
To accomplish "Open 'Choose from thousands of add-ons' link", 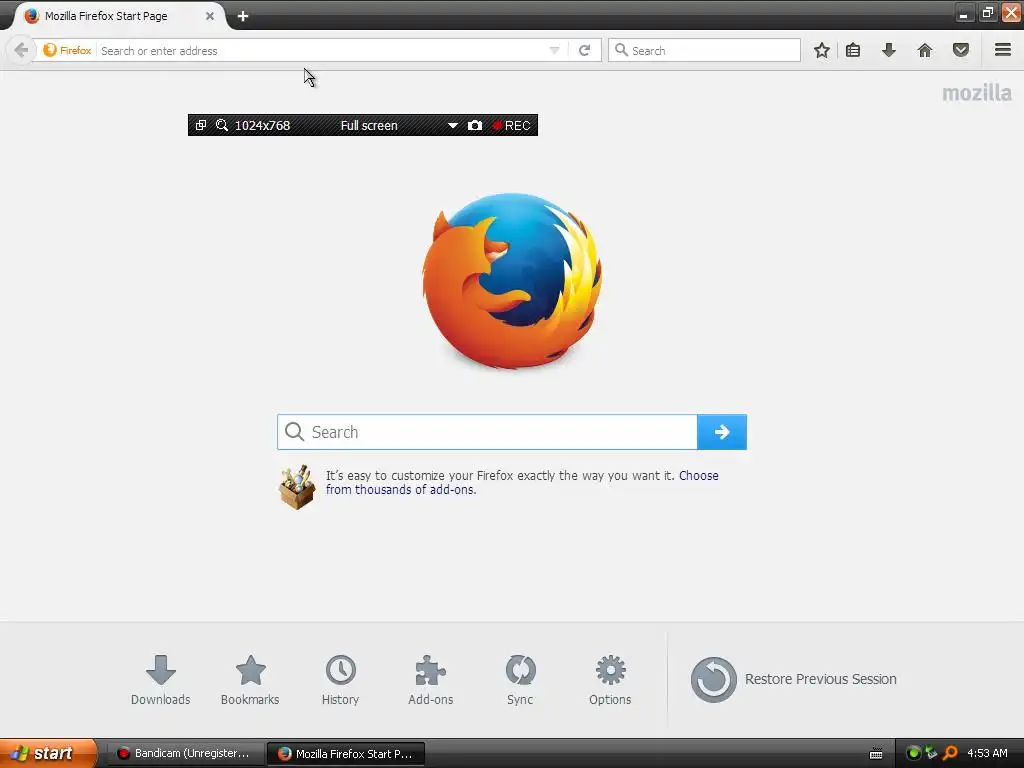I will pos(522,483).
